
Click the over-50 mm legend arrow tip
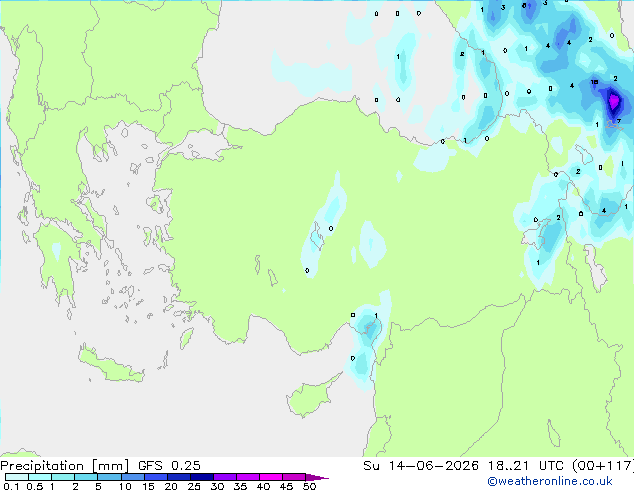317,477
